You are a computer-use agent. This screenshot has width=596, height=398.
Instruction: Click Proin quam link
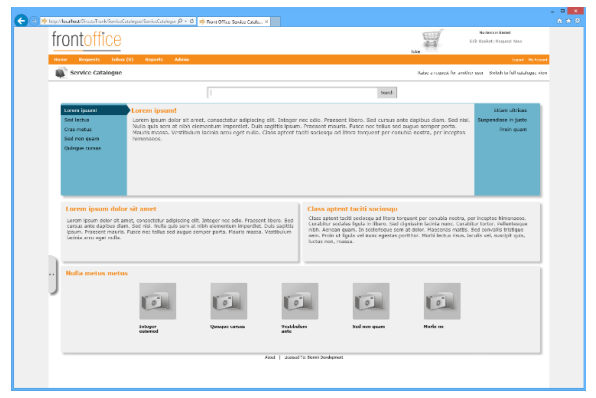(513, 130)
